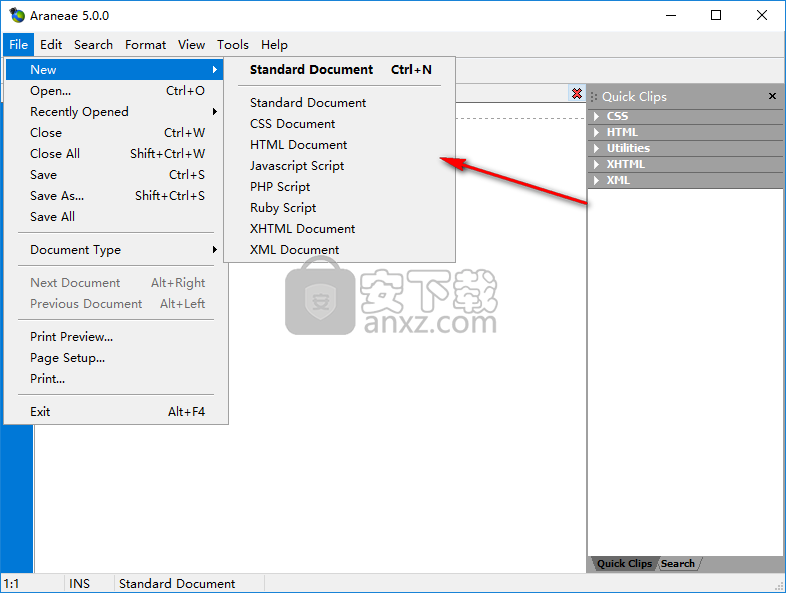Click the Araneae app icon in title bar
The image size is (786, 593).
tap(17, 15)
